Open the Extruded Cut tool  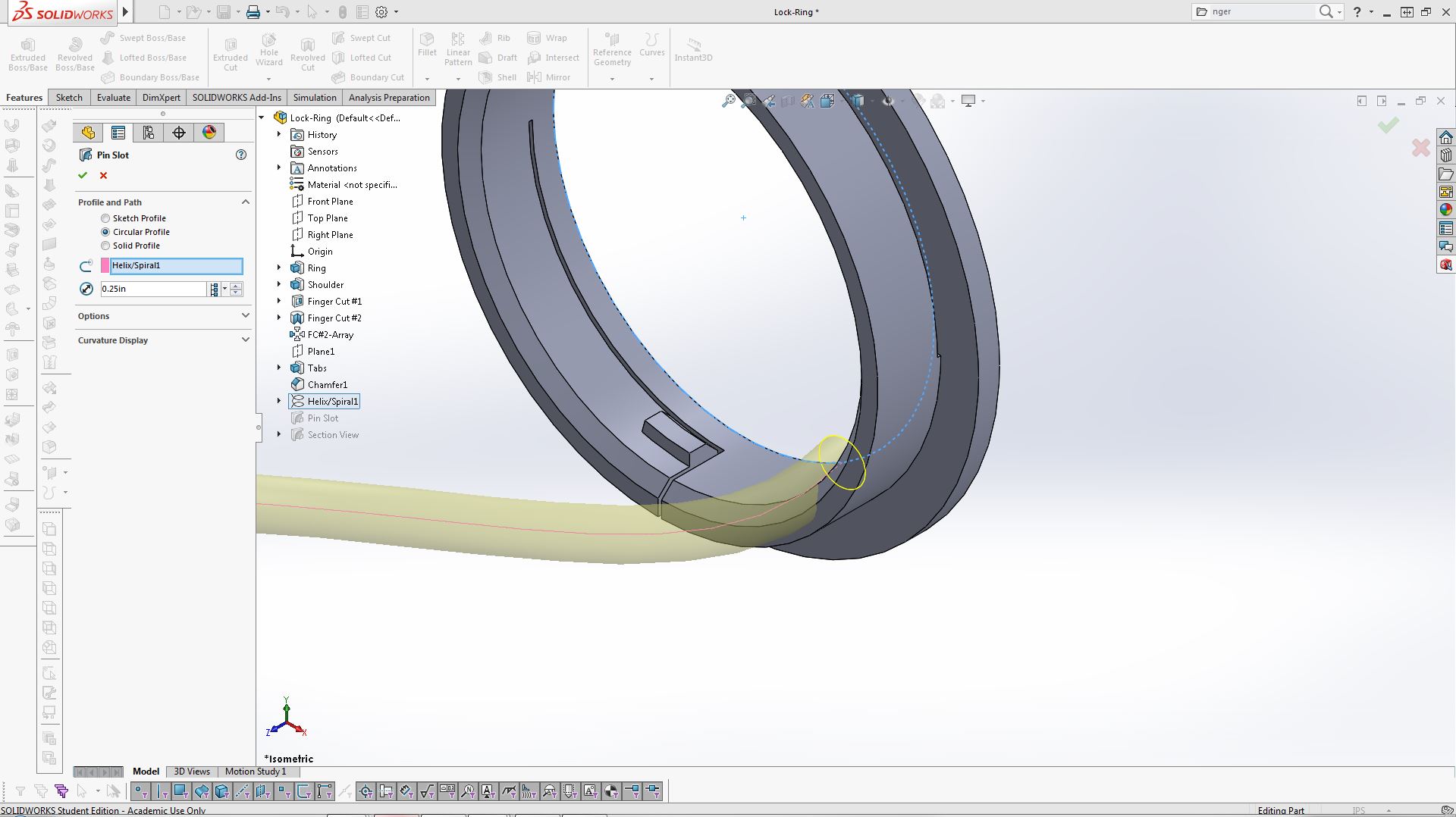(x=231, y=55)
